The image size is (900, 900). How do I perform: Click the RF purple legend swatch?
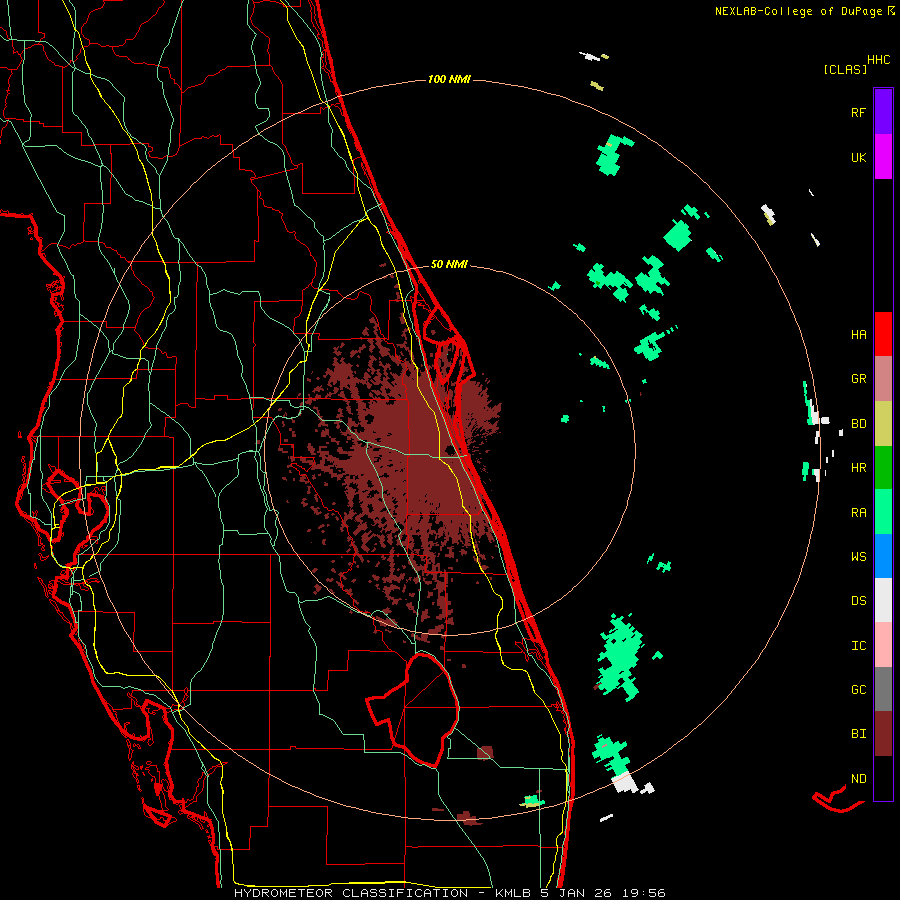tap(883, 112)
